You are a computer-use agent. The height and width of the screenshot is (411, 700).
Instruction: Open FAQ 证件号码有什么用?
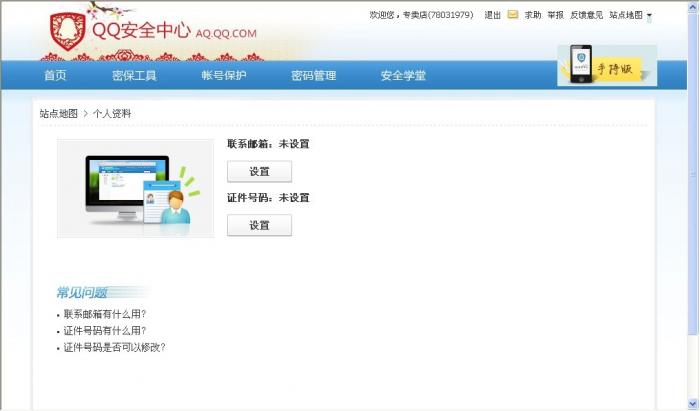click(x=105, y=331)
